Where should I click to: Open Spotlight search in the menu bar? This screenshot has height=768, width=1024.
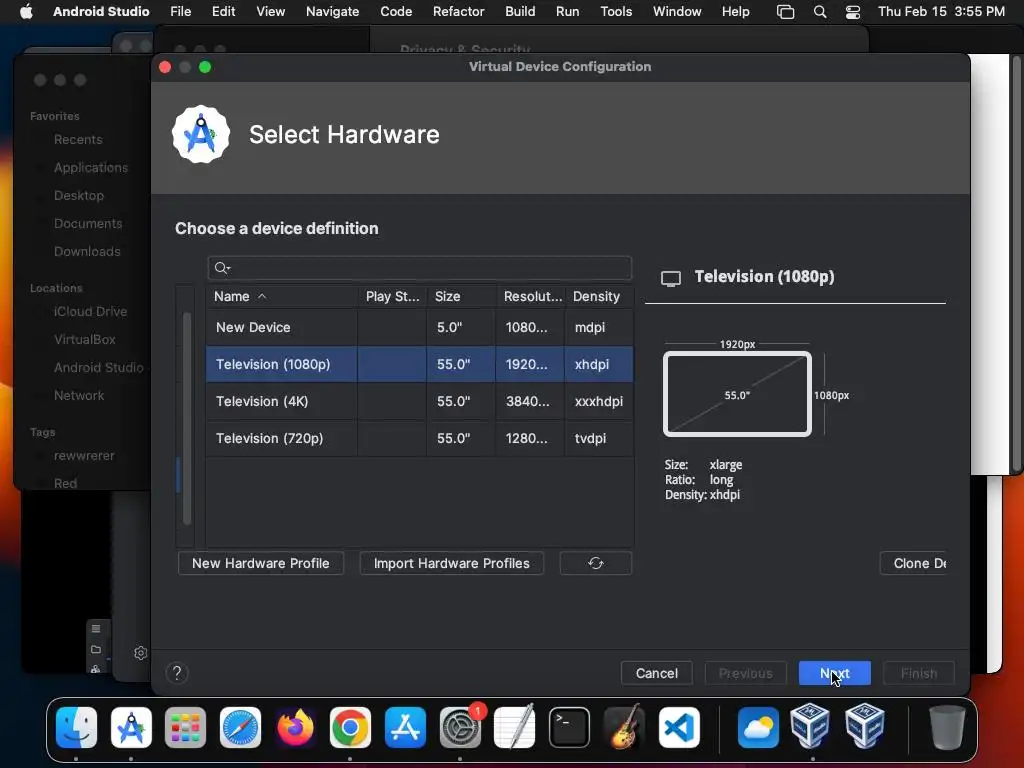[x=820, y=12]
